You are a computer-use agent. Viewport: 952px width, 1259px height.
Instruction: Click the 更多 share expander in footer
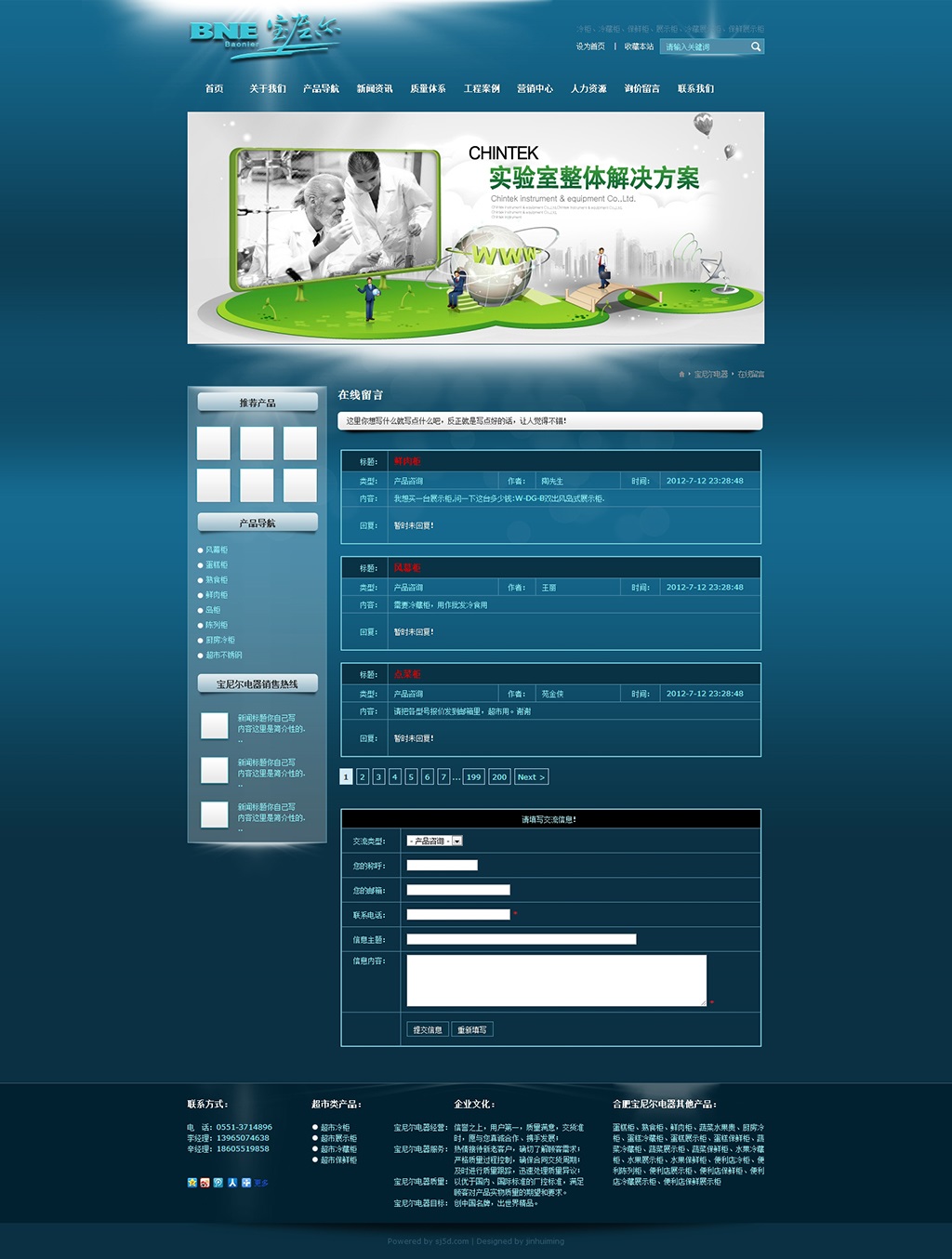point(260,1183)
